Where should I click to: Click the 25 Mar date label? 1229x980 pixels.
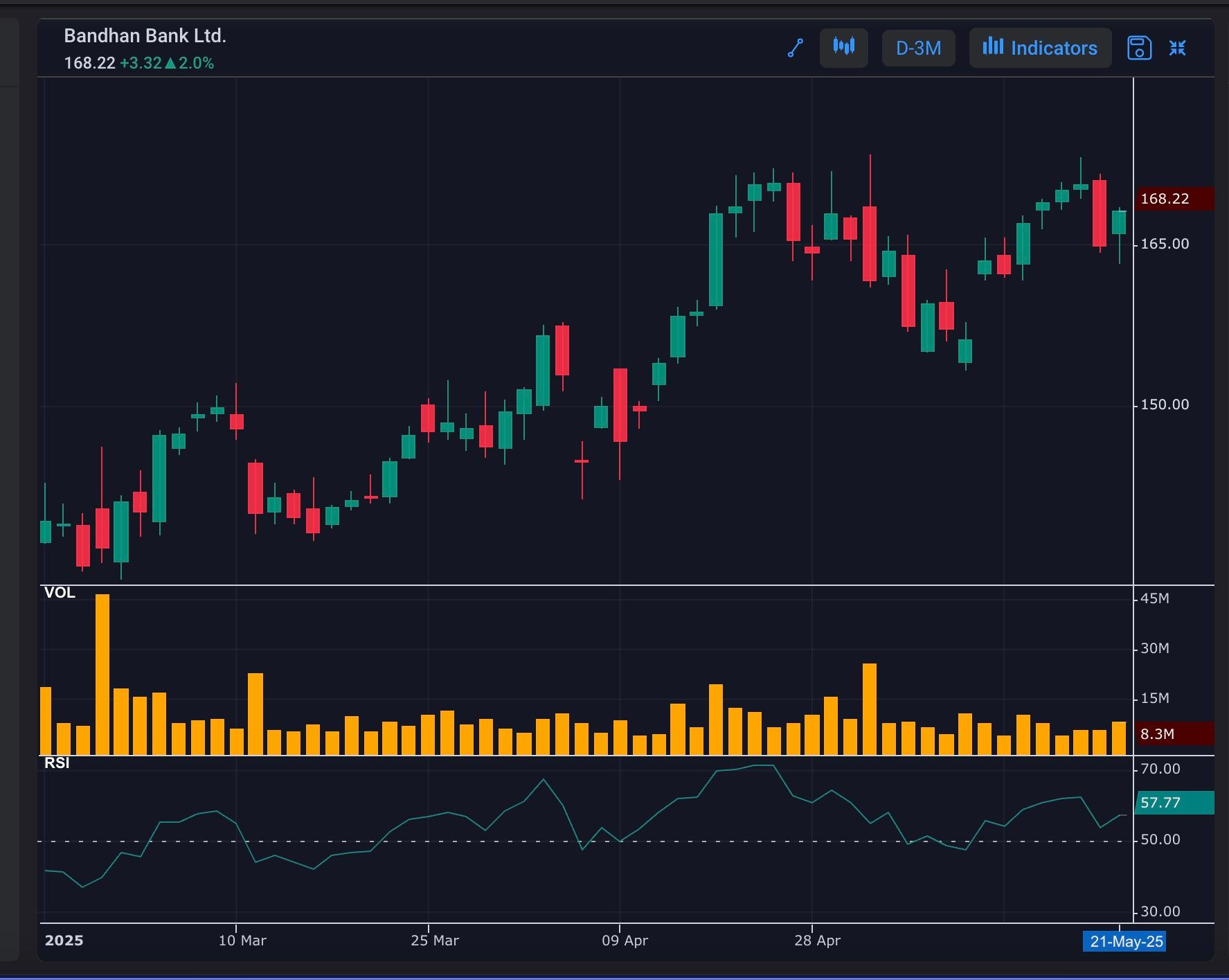click(x=435, y=941)
